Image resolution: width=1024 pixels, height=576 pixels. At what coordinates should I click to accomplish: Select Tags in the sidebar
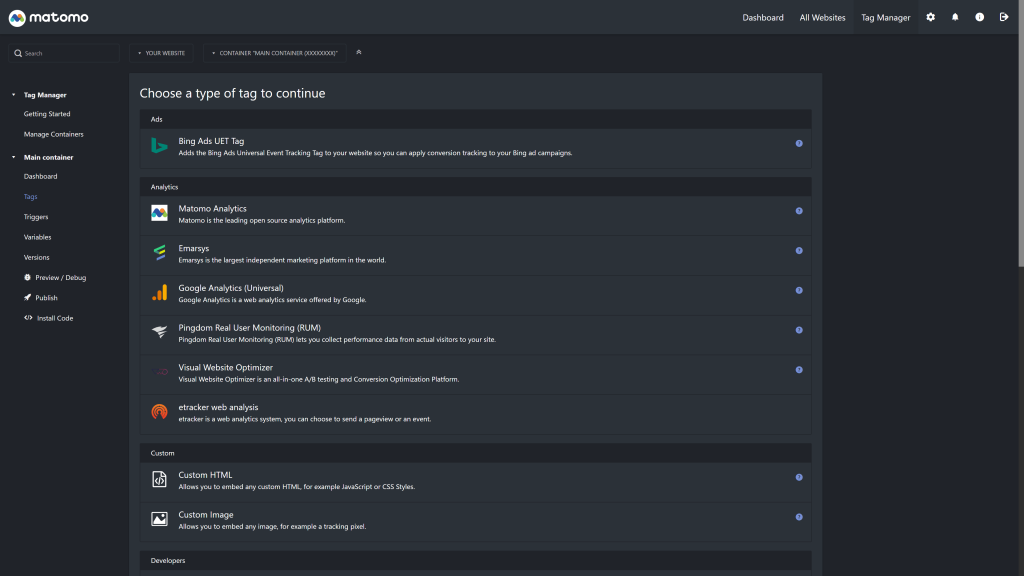(31, 197)
